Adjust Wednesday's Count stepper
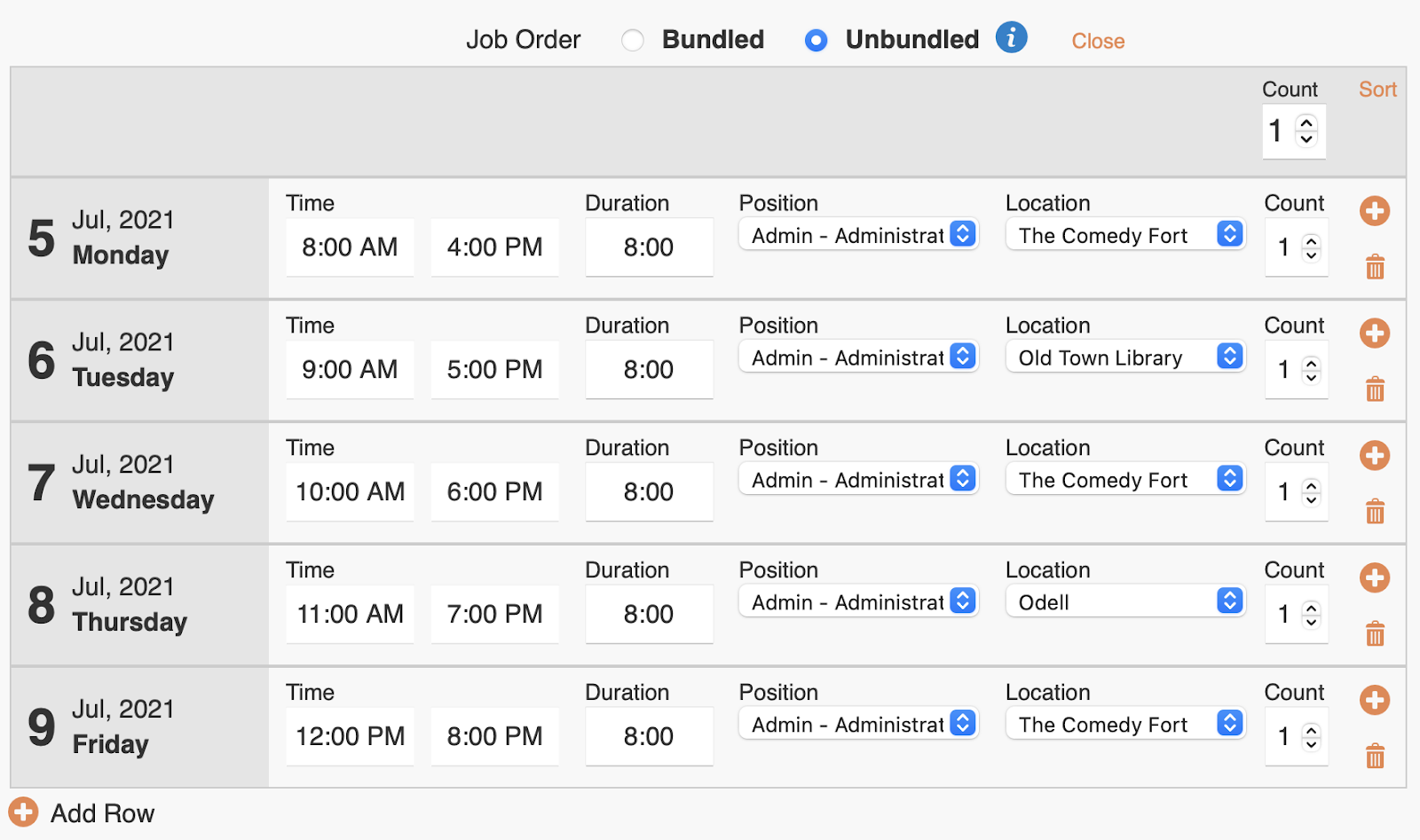Screen dimensions: 1420x840 click(1311, 492)
